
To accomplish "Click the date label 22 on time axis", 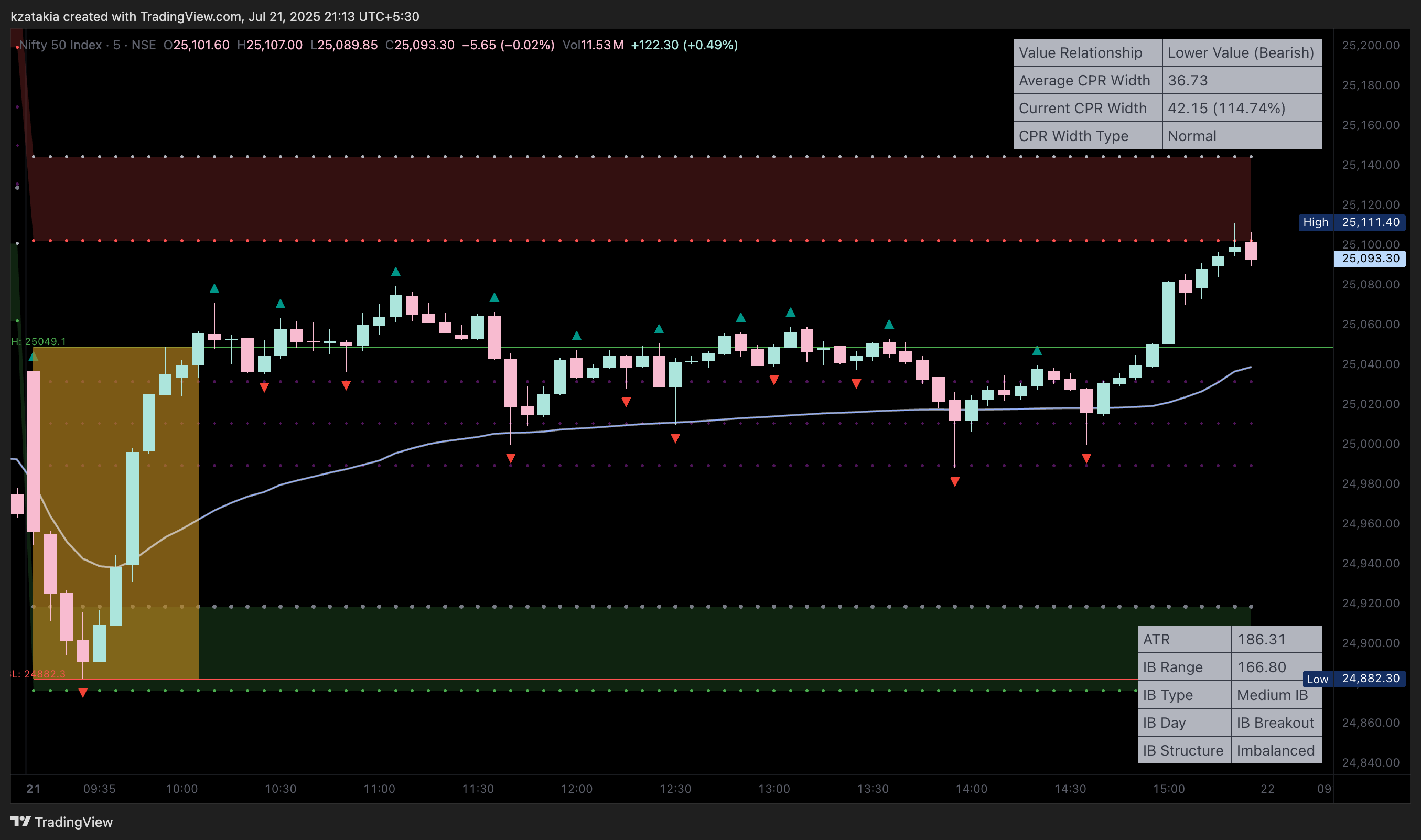I will 1268,789.
